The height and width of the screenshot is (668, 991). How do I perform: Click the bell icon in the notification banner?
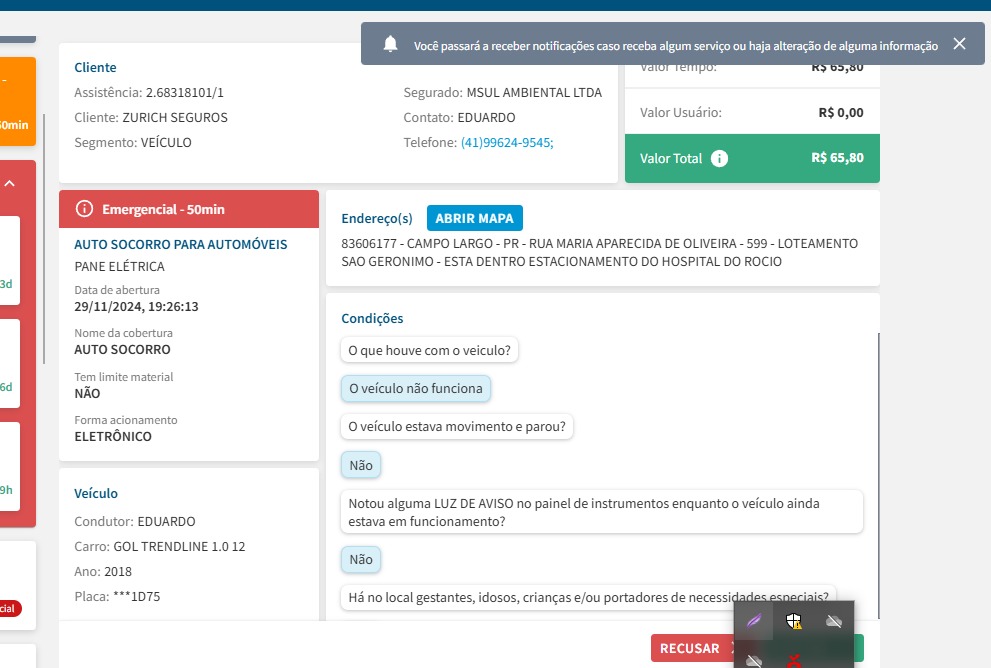pyautogui.click(x=391, y=44)
